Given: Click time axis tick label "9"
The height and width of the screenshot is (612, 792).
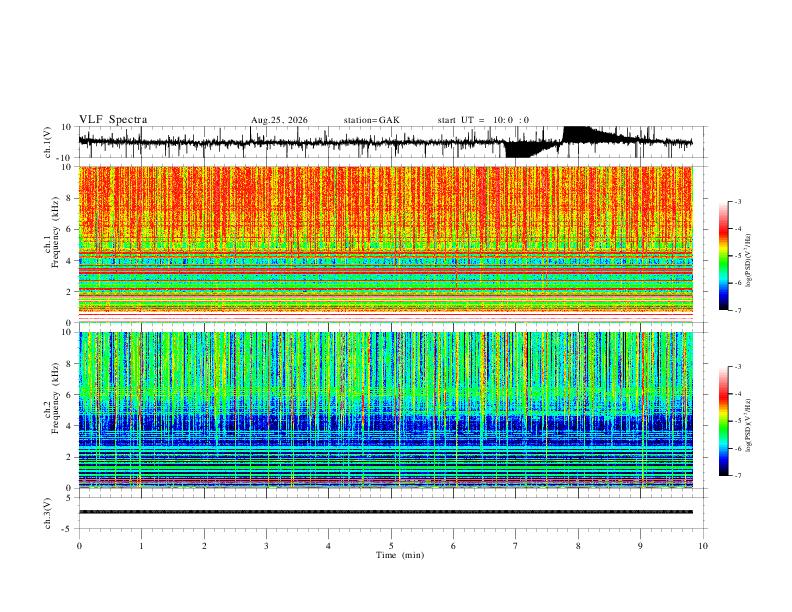Looking at the screenshot, I should click(640, 546).
